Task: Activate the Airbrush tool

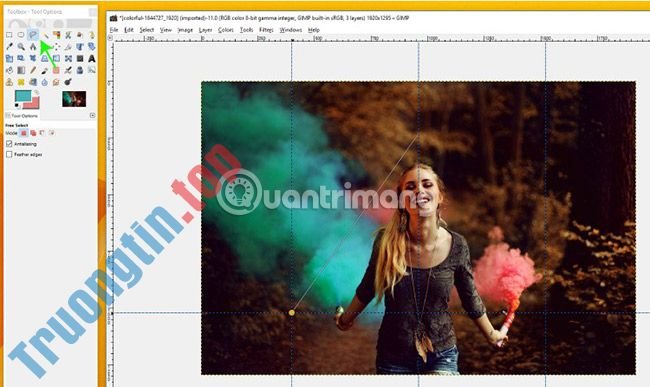Action: [x=68, y=70]
